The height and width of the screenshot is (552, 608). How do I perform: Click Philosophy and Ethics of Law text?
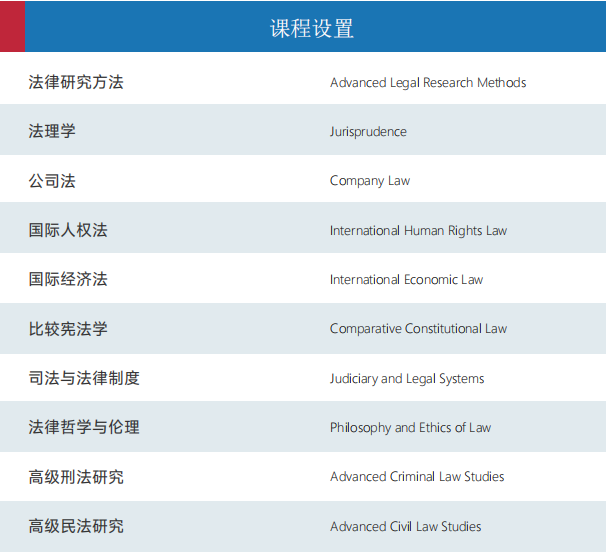410,428
